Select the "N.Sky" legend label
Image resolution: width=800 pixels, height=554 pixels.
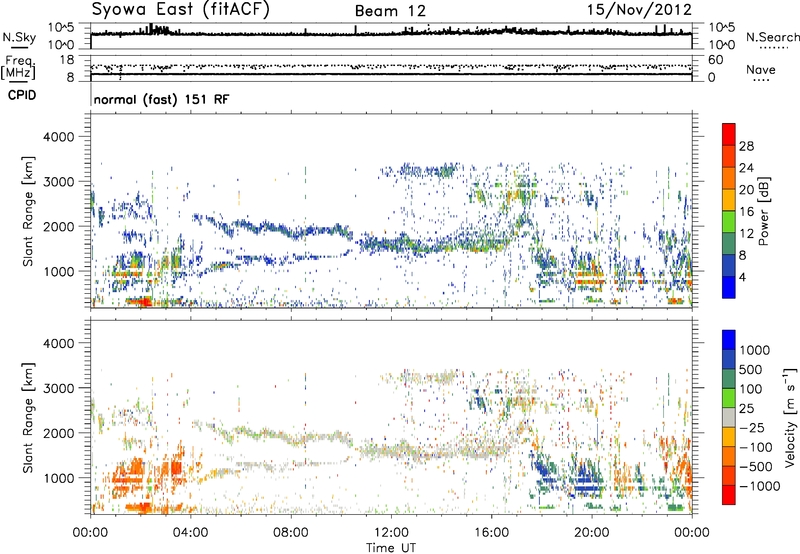click(19, 37)
